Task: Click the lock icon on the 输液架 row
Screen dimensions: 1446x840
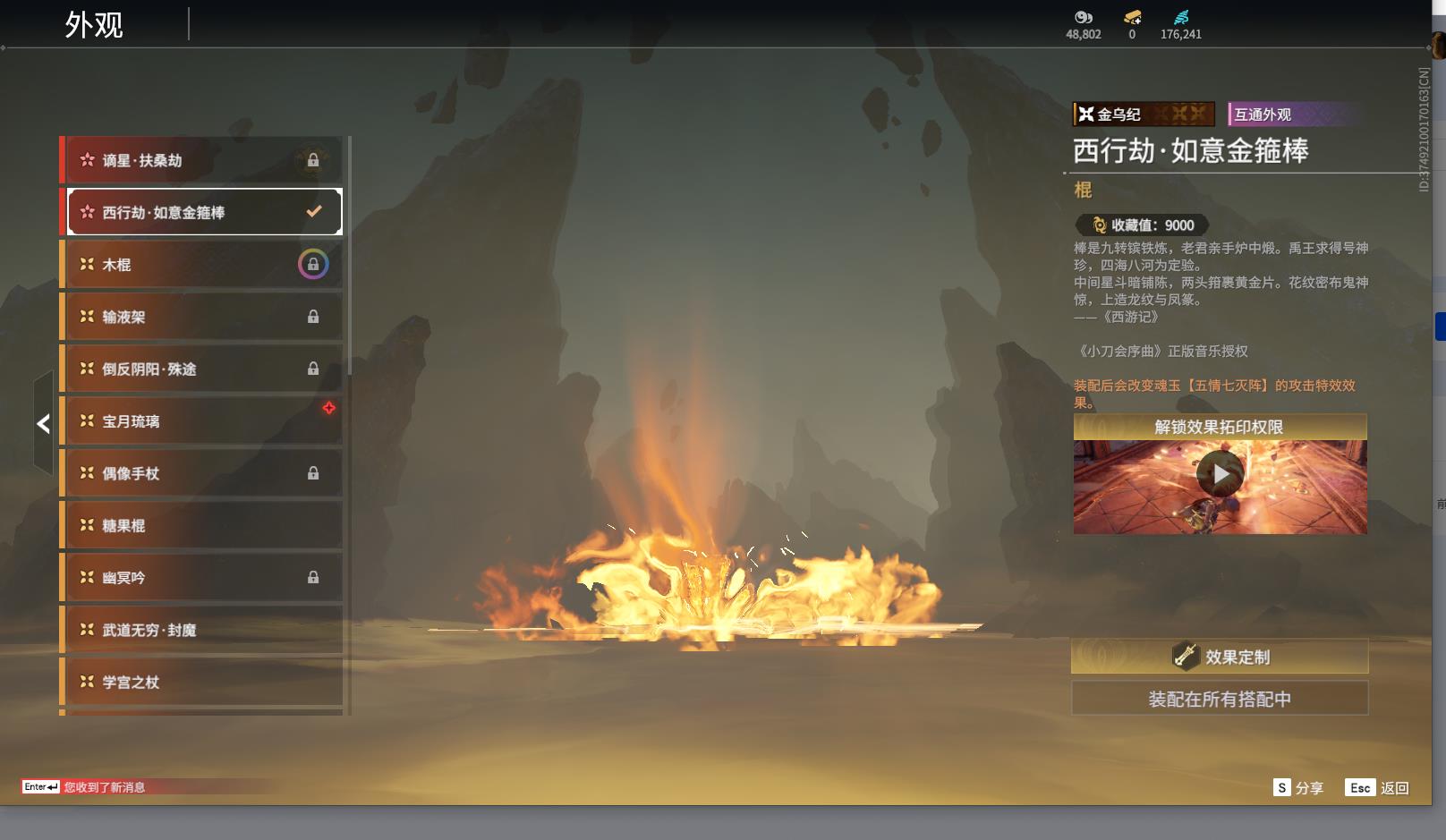Action: (313, 317)
